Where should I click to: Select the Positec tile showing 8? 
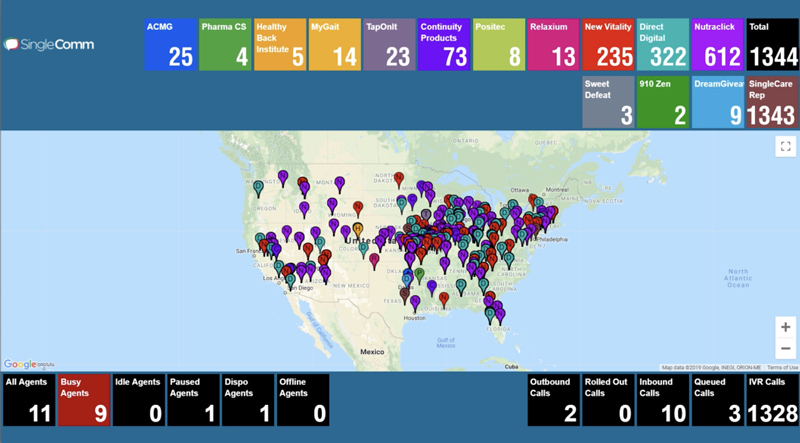[499, 45]
